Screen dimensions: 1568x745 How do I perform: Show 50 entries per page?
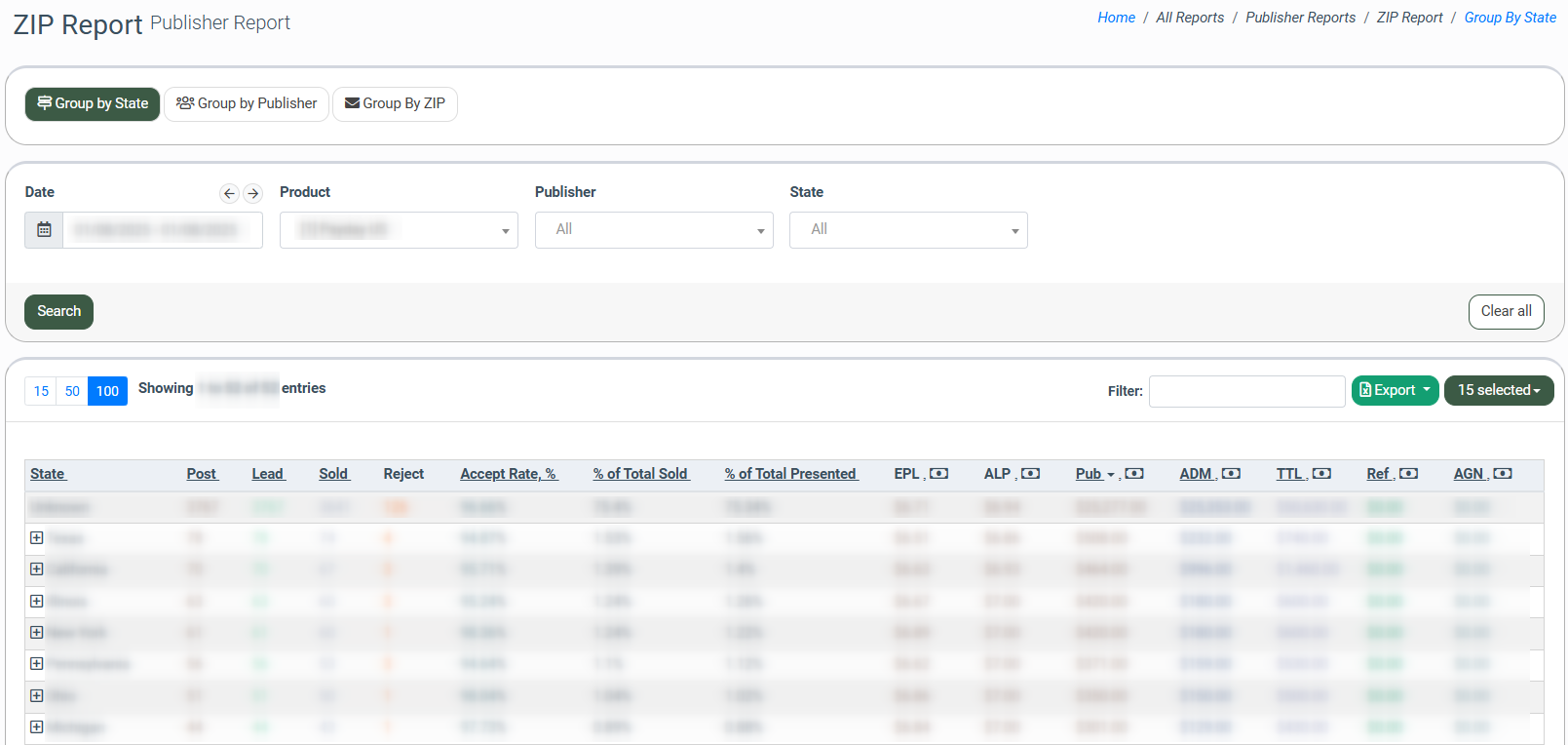coord(72,391)
